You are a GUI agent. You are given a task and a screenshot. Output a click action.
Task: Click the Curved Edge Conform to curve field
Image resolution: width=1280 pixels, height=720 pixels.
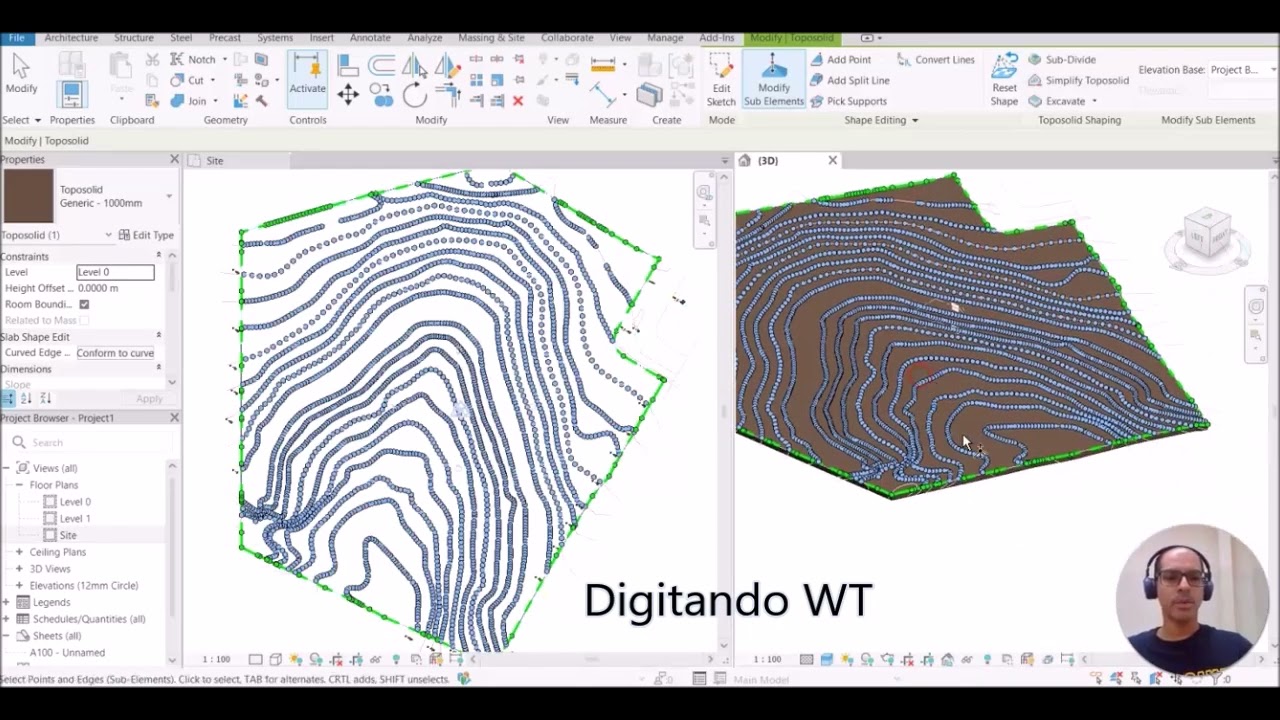point(115,353)
